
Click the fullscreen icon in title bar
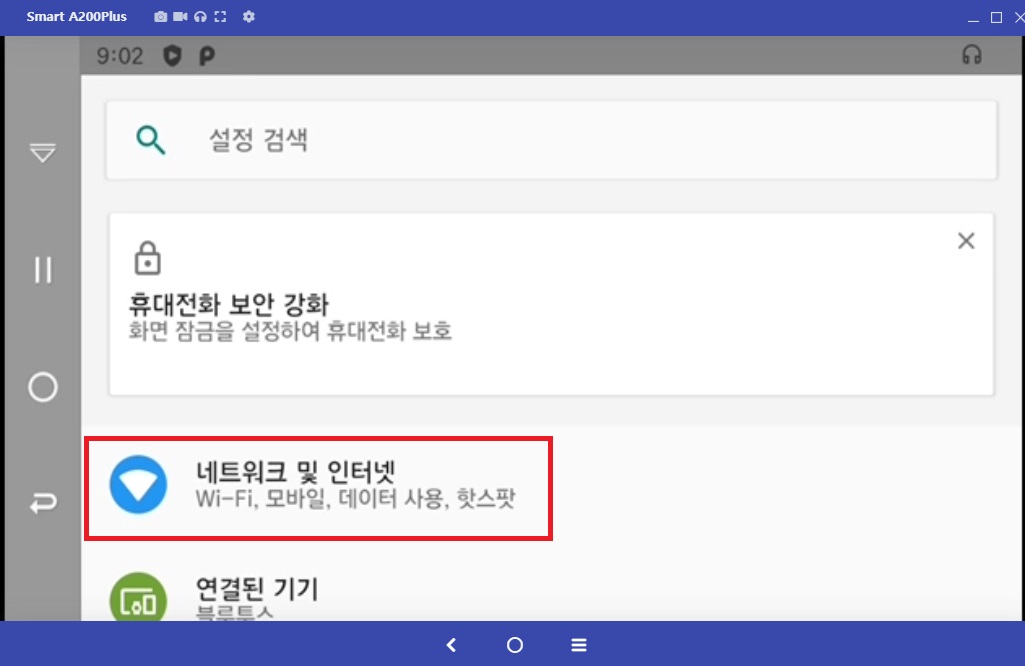[220, 17]
